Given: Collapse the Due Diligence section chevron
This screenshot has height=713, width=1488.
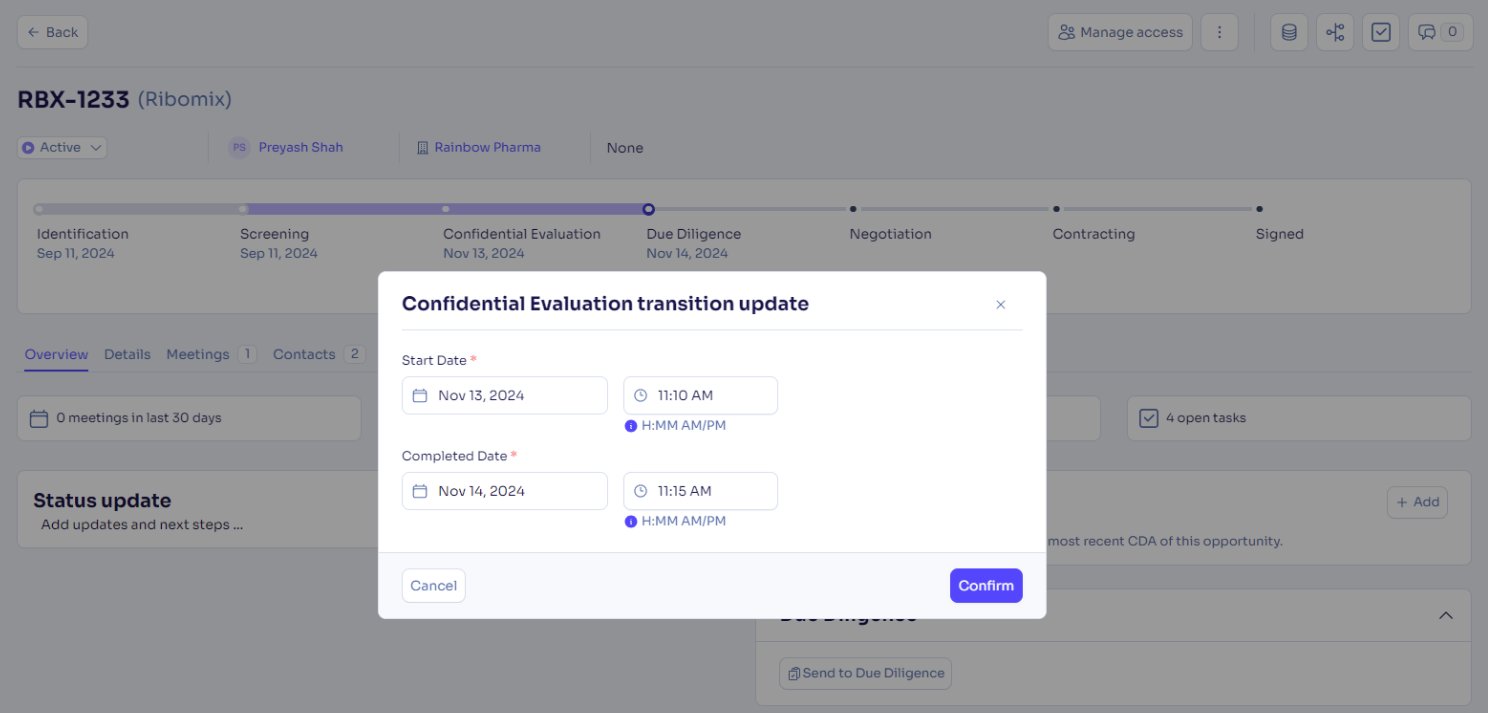Looking at the screenshot, I should (x=1445, y=615).
